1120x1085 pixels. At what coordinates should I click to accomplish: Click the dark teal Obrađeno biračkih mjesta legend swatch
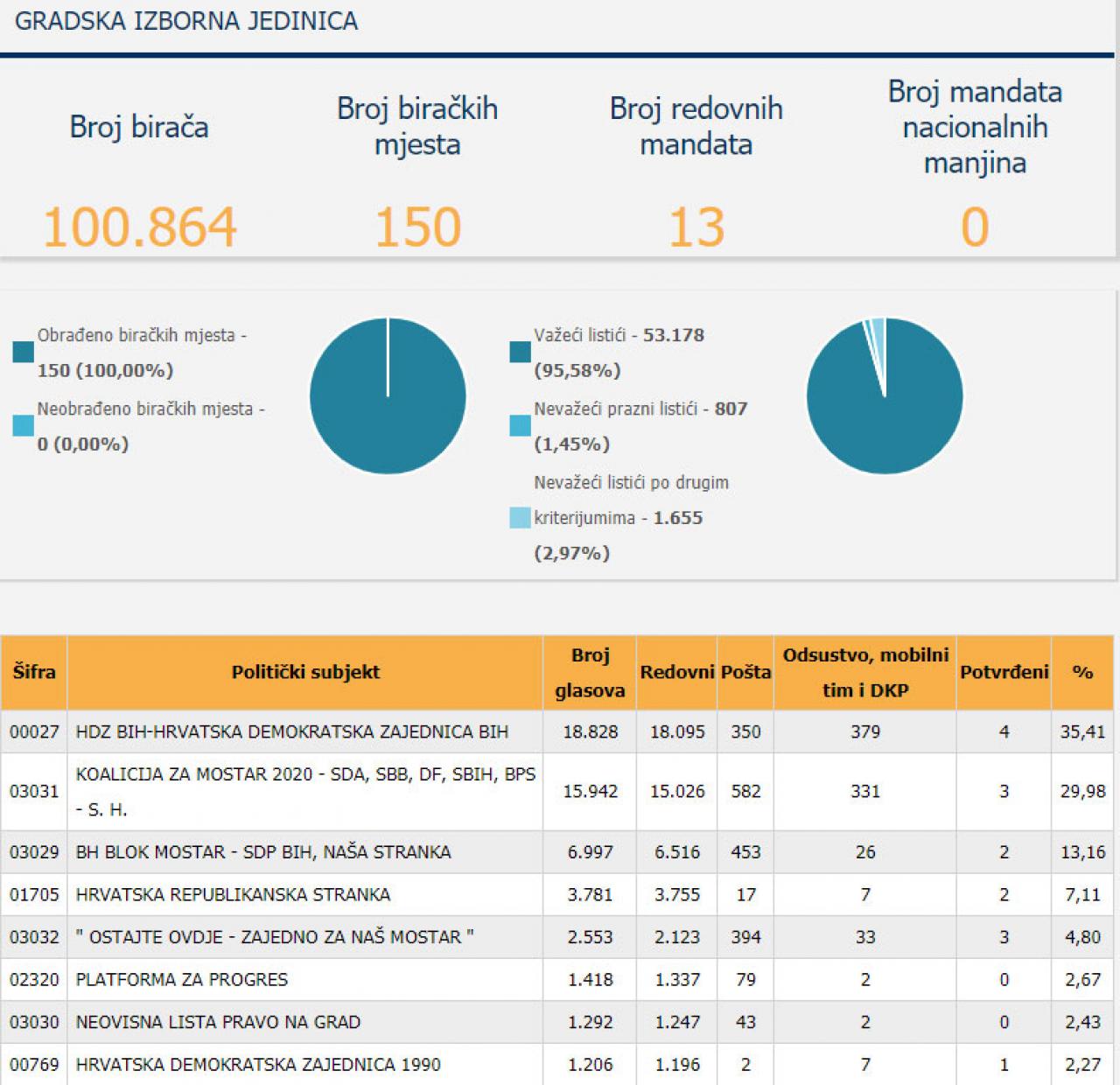click(x=24, y=352)
